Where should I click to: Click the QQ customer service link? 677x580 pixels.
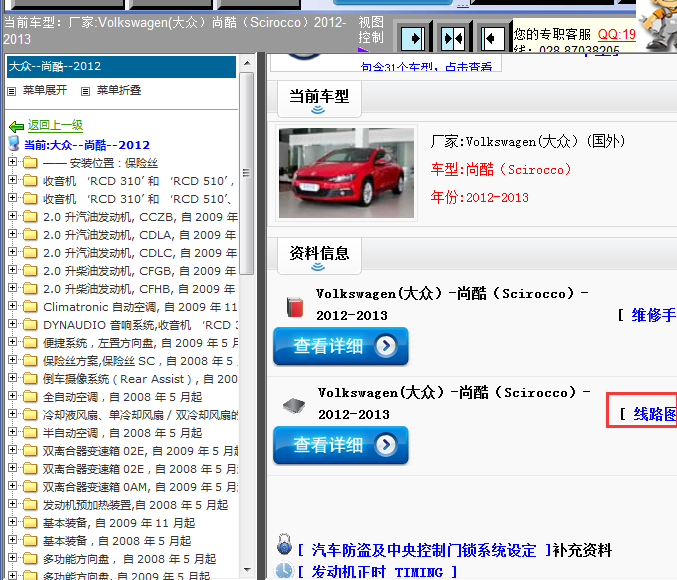(x=617, y=34)
